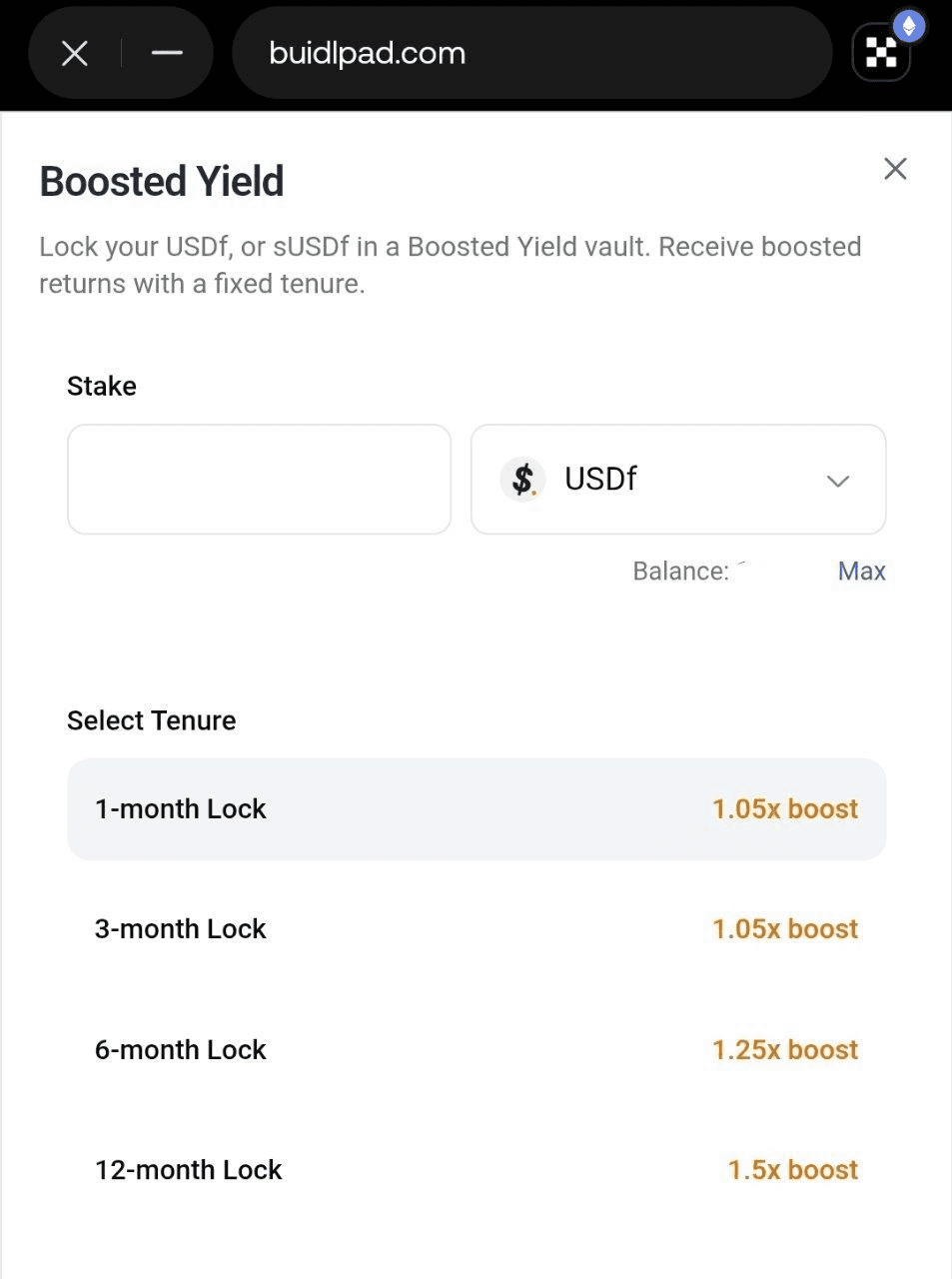Choose the 12-month Lock option
952x1279 pixels.
476,1170
